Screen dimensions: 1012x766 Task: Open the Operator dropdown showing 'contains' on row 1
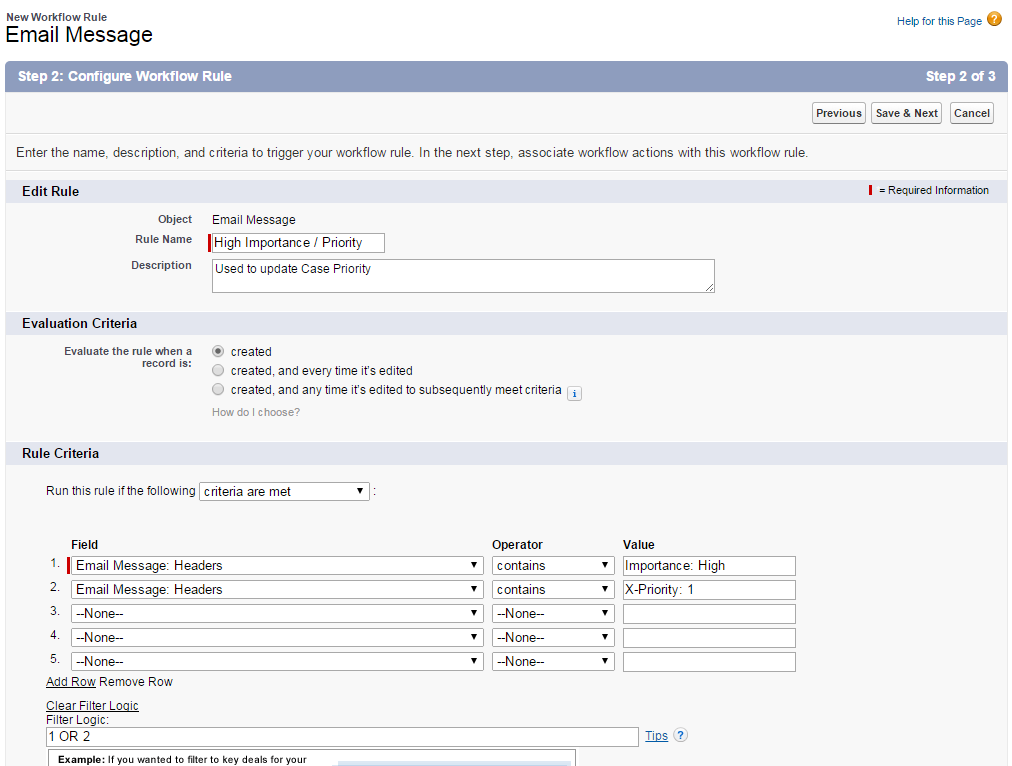552,565
